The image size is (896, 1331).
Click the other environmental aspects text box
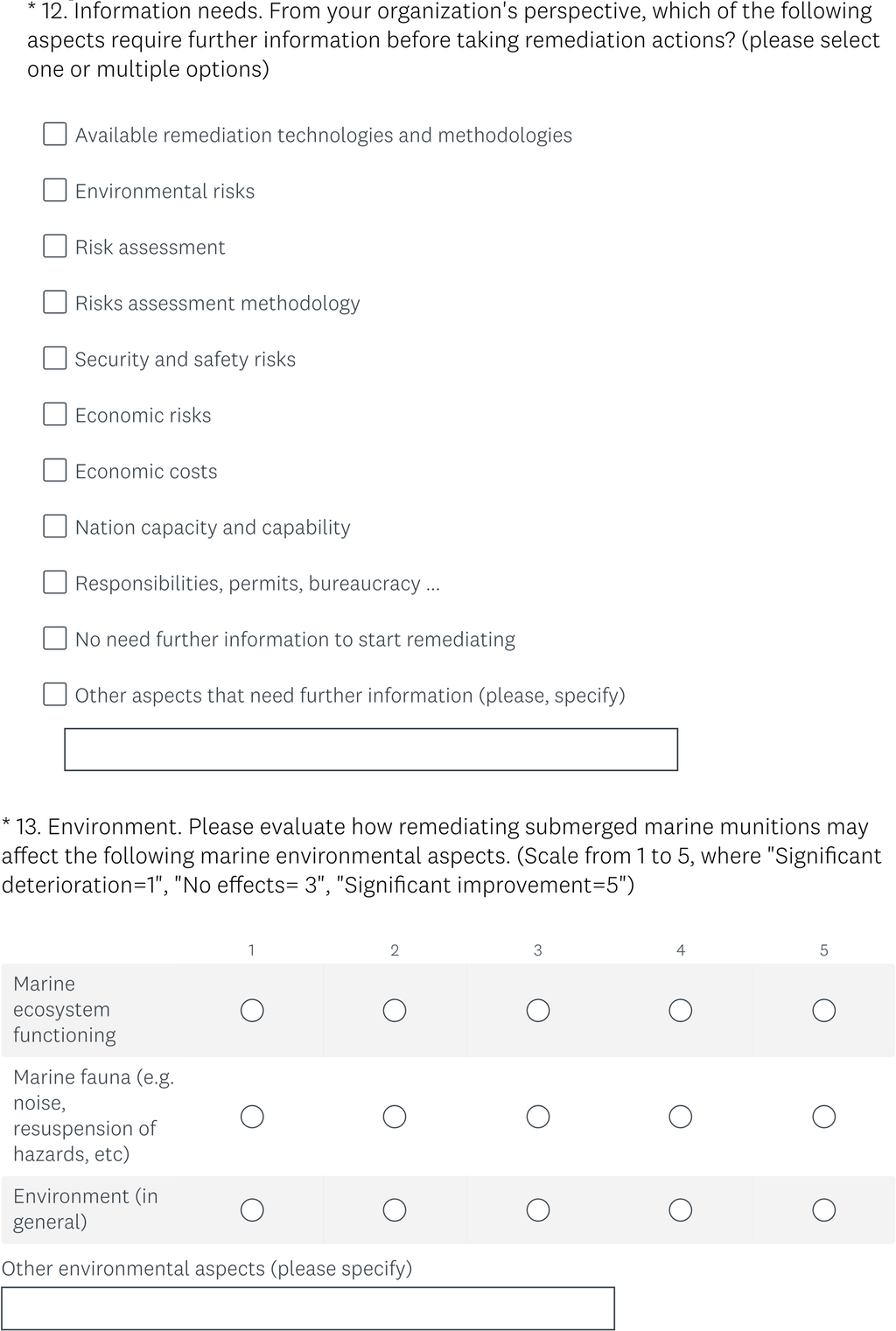[308, 1308]
